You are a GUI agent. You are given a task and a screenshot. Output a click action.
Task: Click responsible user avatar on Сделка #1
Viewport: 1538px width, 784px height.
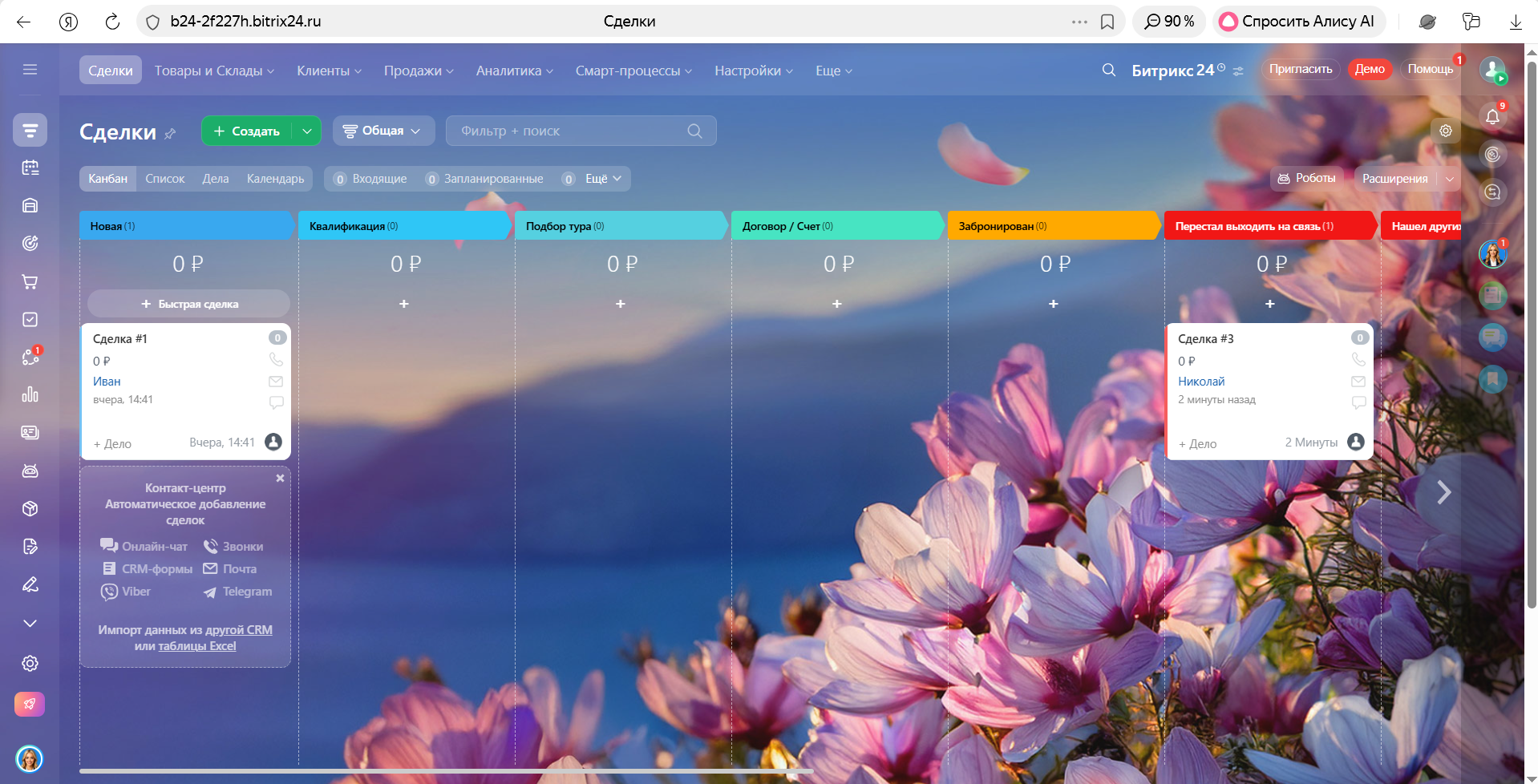click(273, 442)
